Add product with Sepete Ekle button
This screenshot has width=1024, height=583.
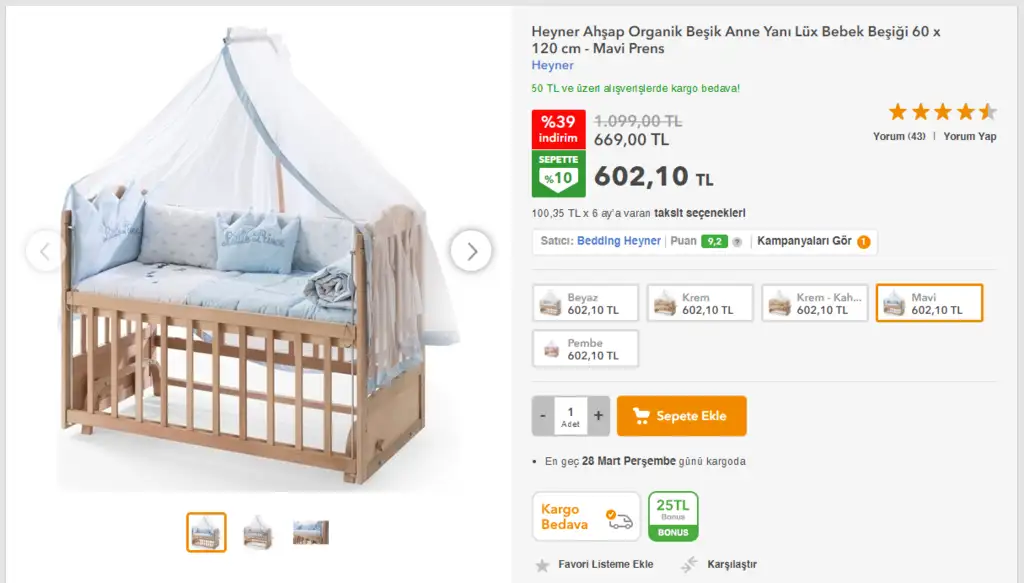682,416
